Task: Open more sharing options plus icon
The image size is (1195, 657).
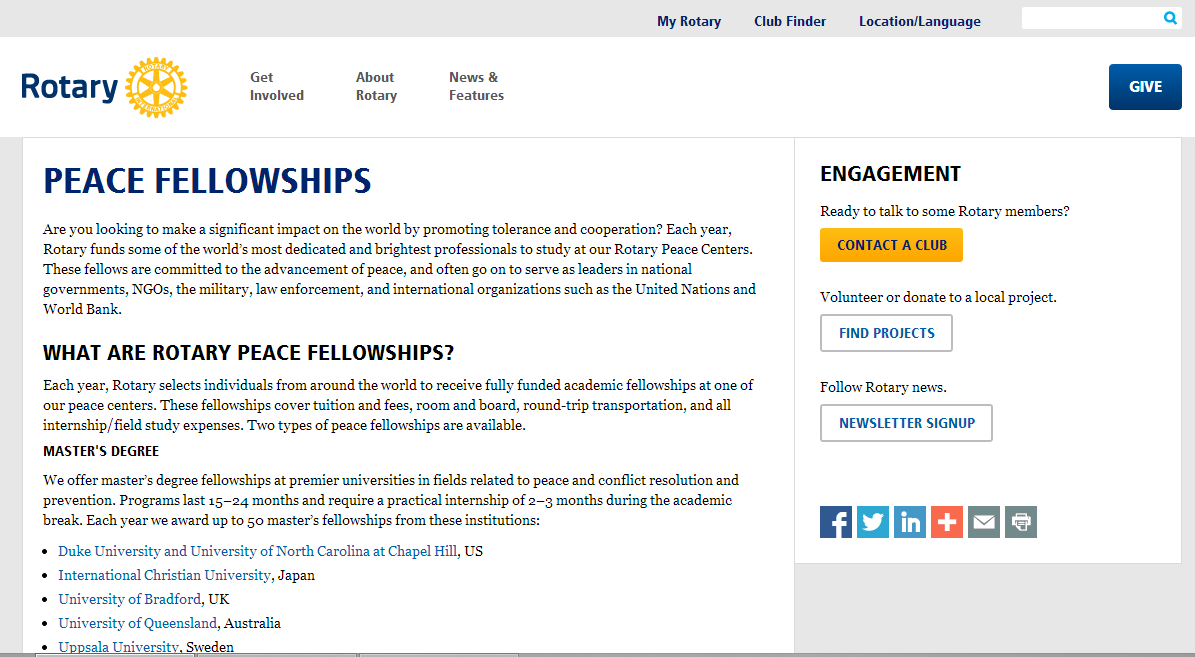Action: coord(947,522)
